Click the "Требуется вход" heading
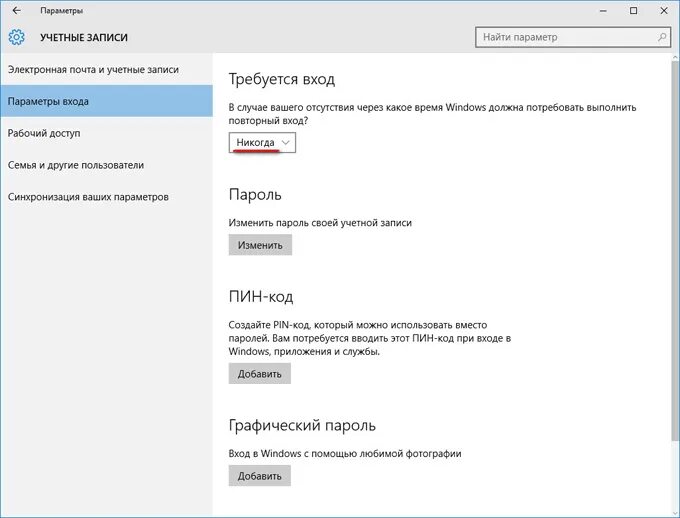Image resolution: width=680 pixels, height=518 pixels. click(x=282, y=79)
